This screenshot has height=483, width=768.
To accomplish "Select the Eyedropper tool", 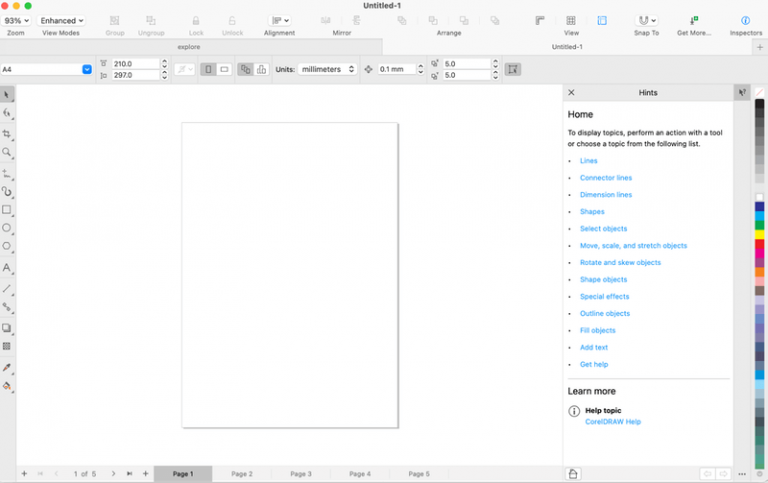I will pyautogui.click(x=7, y=367).
